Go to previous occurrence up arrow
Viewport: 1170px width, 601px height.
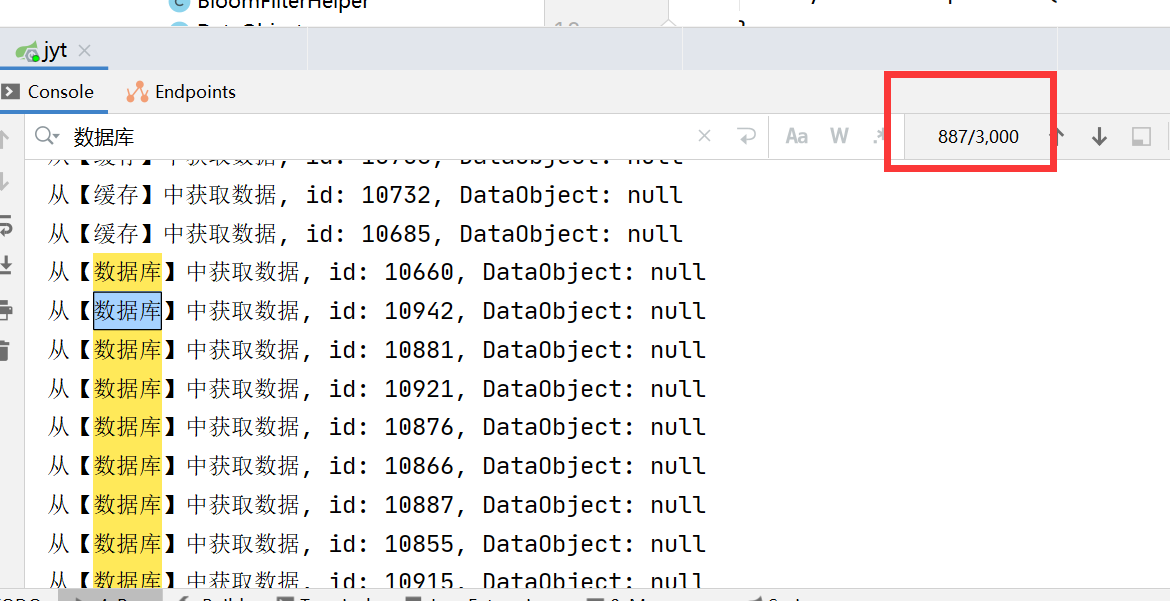1057,136
